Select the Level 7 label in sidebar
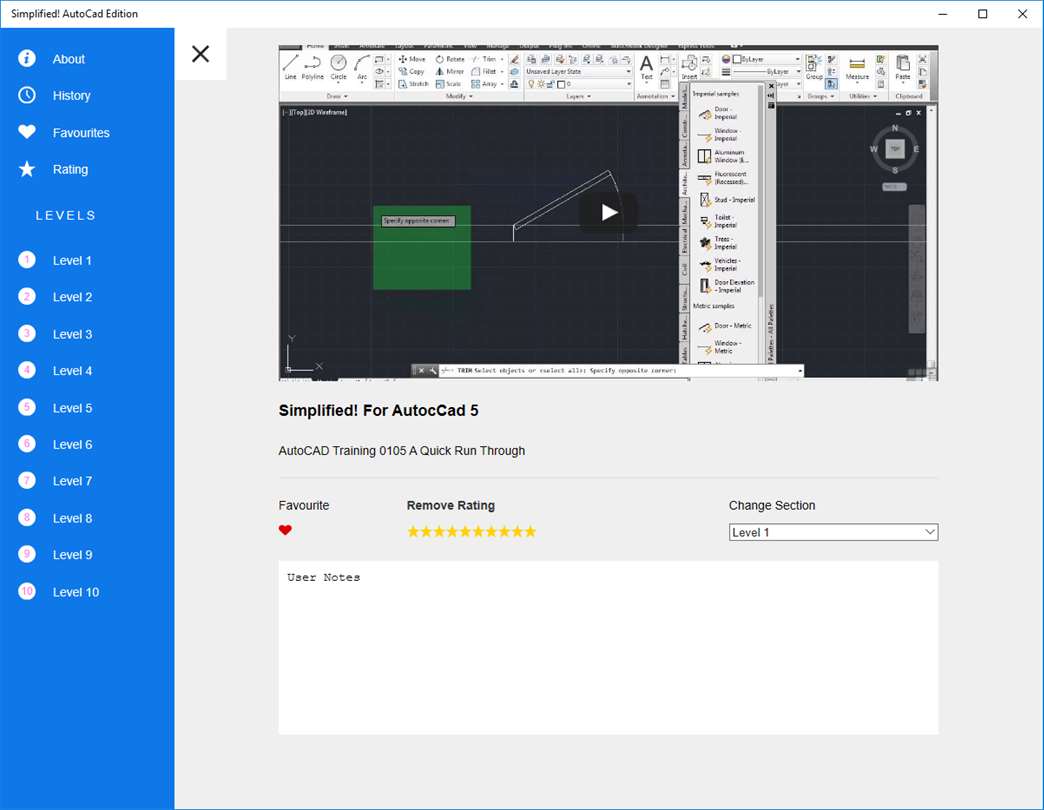This screenshot has width=1044, height=810. [72, 481]
